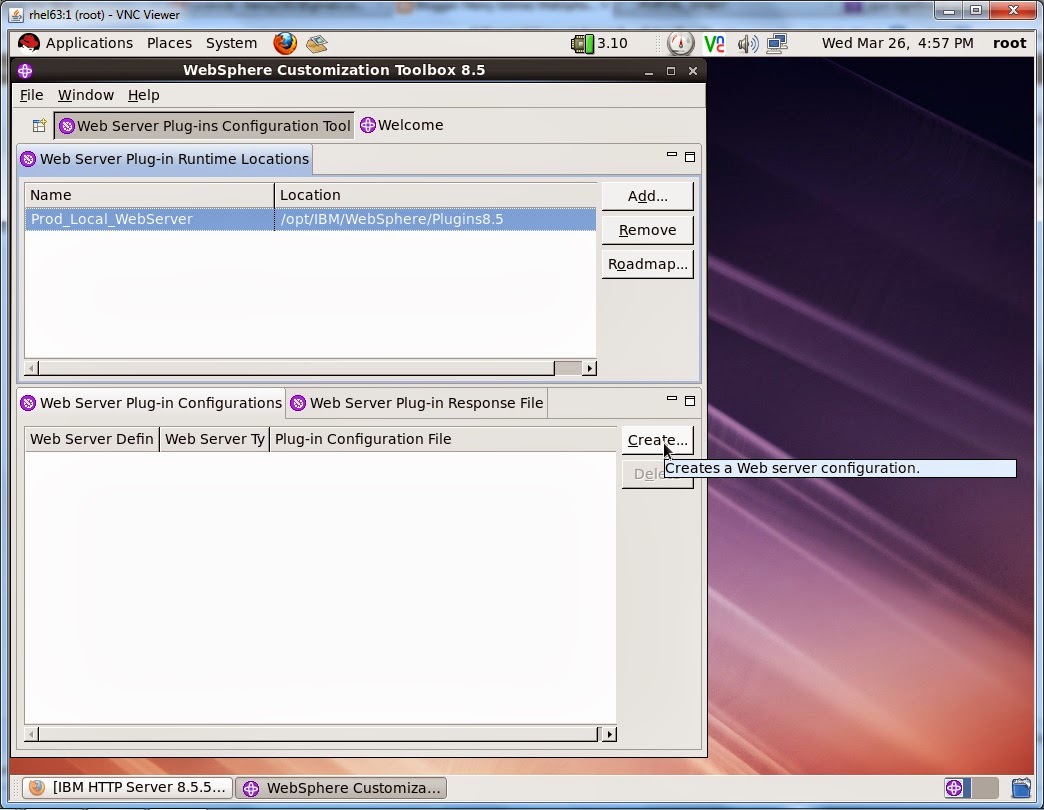The image size is (1044, 810).
Task: Maximize the Web Server Plug-in Configurations panel
Action: 689,400
